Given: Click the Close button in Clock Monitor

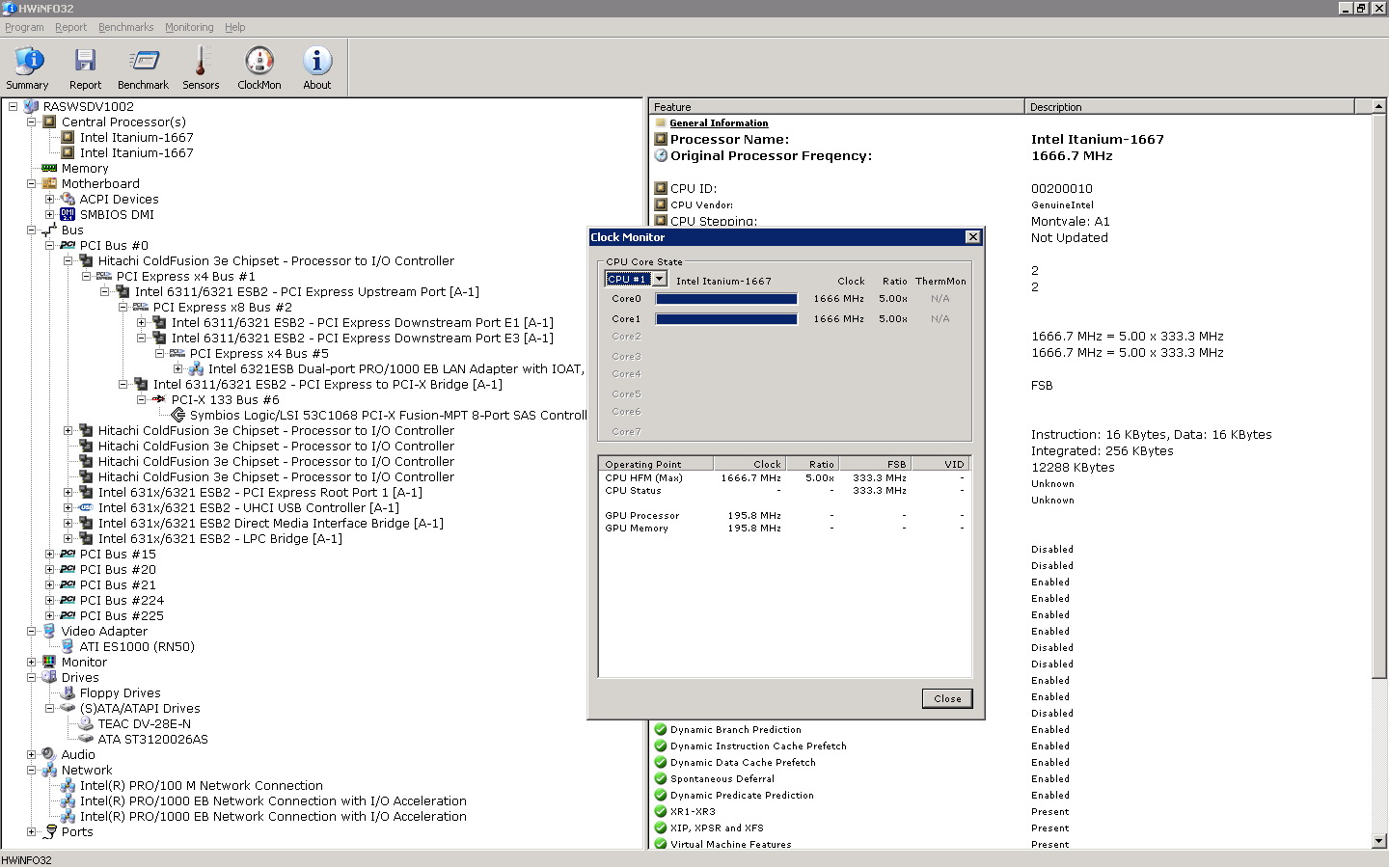Looking at the screenshot, I should pyautogui.click(x=946, y=698).
